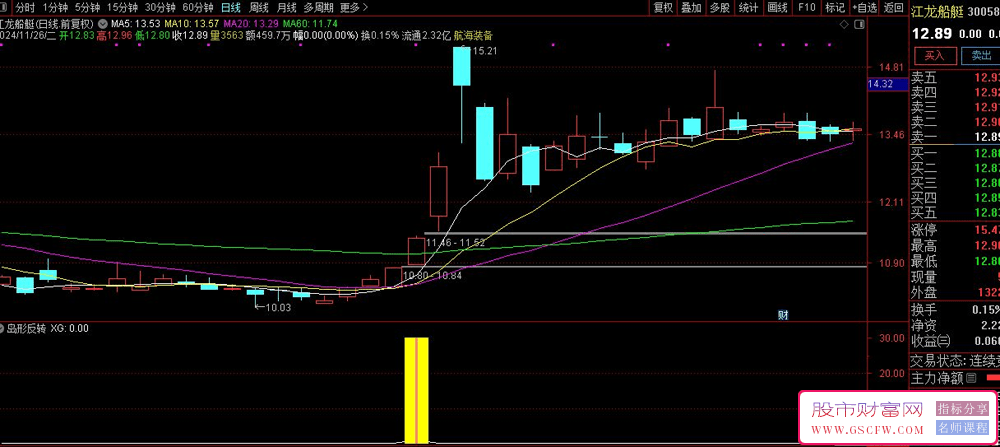Click the 买五 order book row
This screenshot has height=447, width=1000.
point(954,212)
